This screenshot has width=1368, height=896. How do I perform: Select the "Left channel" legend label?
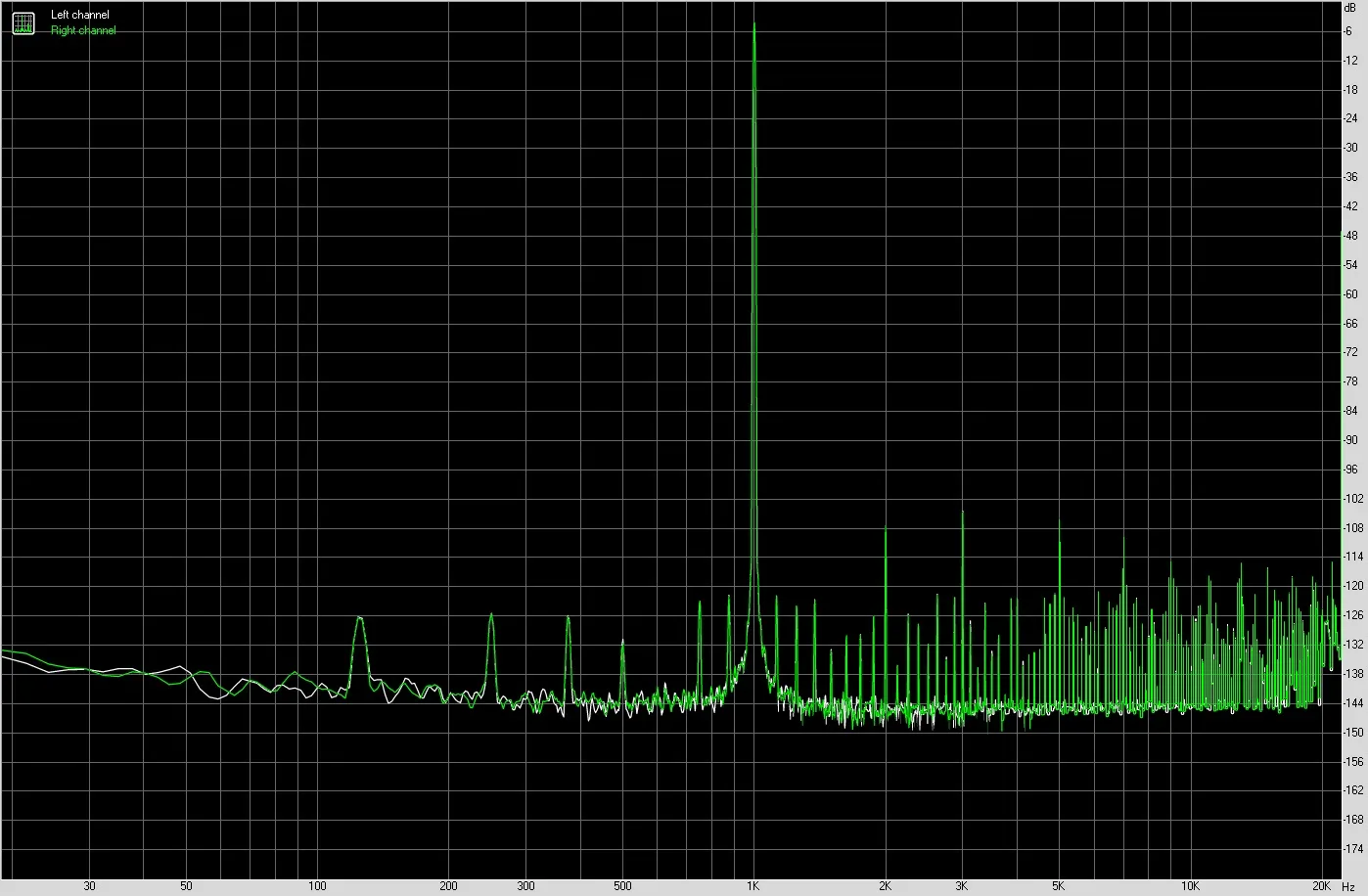click(80, 15)
